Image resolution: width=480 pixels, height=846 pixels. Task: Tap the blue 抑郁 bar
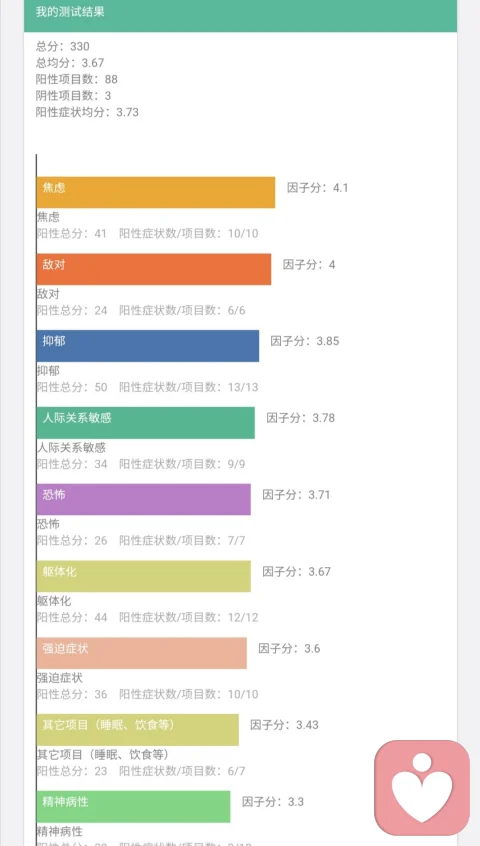point(148,346)
